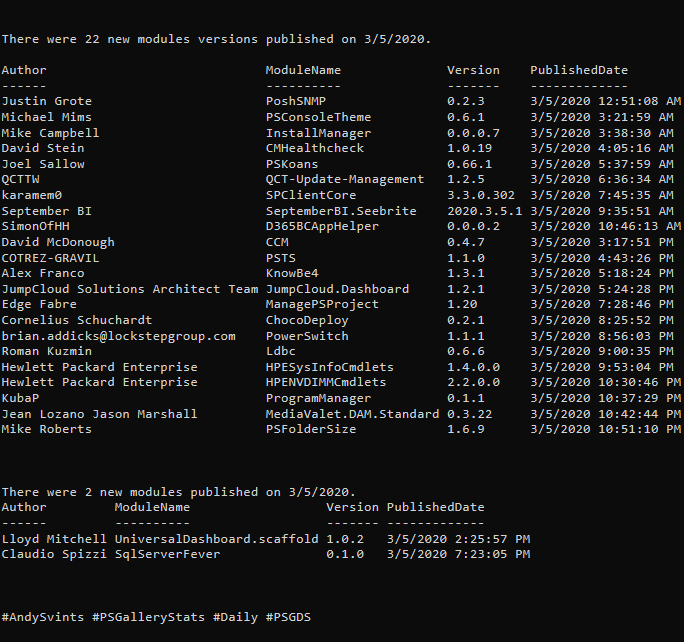The image size is (684, 642).
Task: Select the PSKoans module name
Action: pos(292,164)
